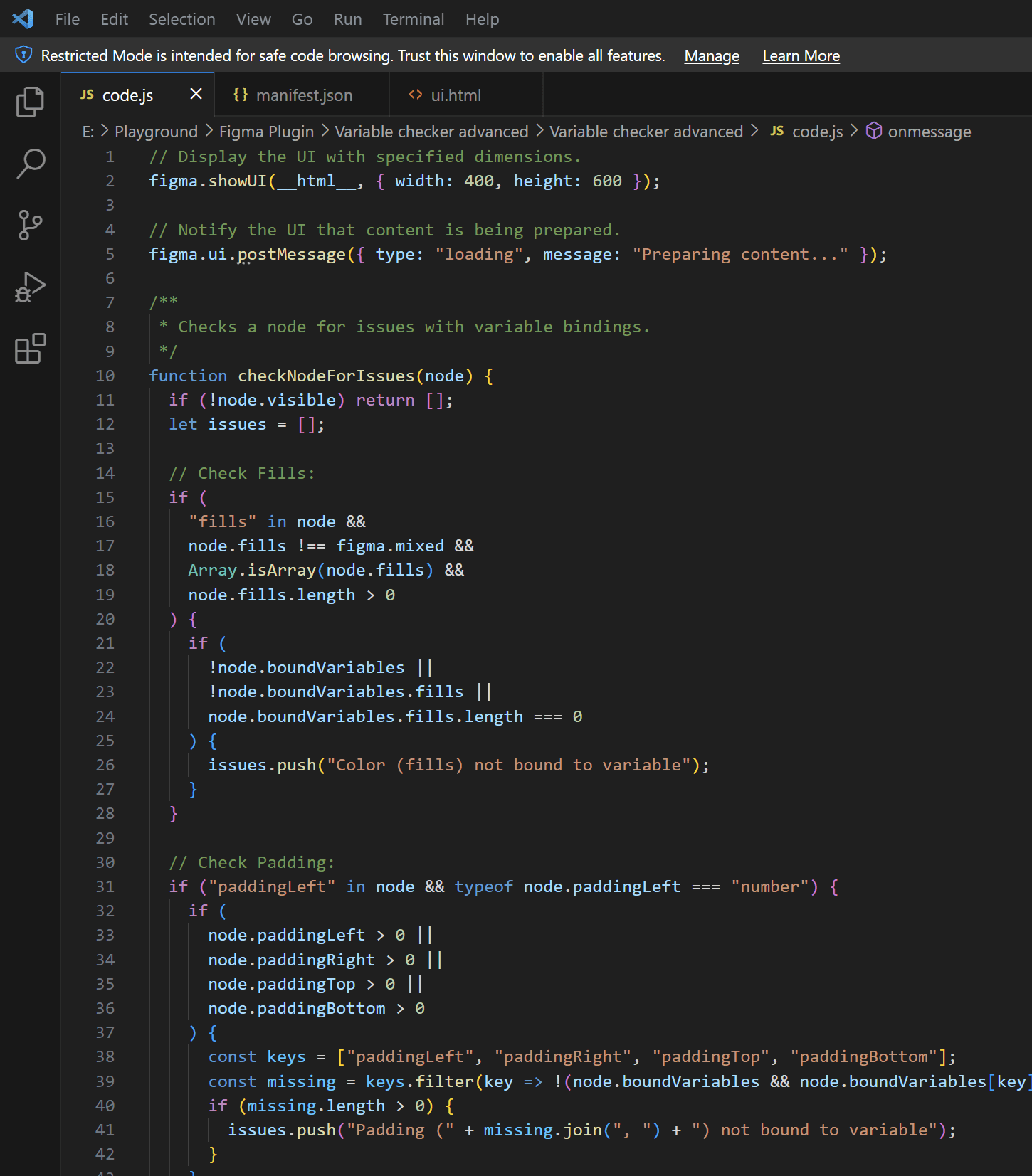Open the View menu
Screen dimensions: 1032x1176
[253, 19]
